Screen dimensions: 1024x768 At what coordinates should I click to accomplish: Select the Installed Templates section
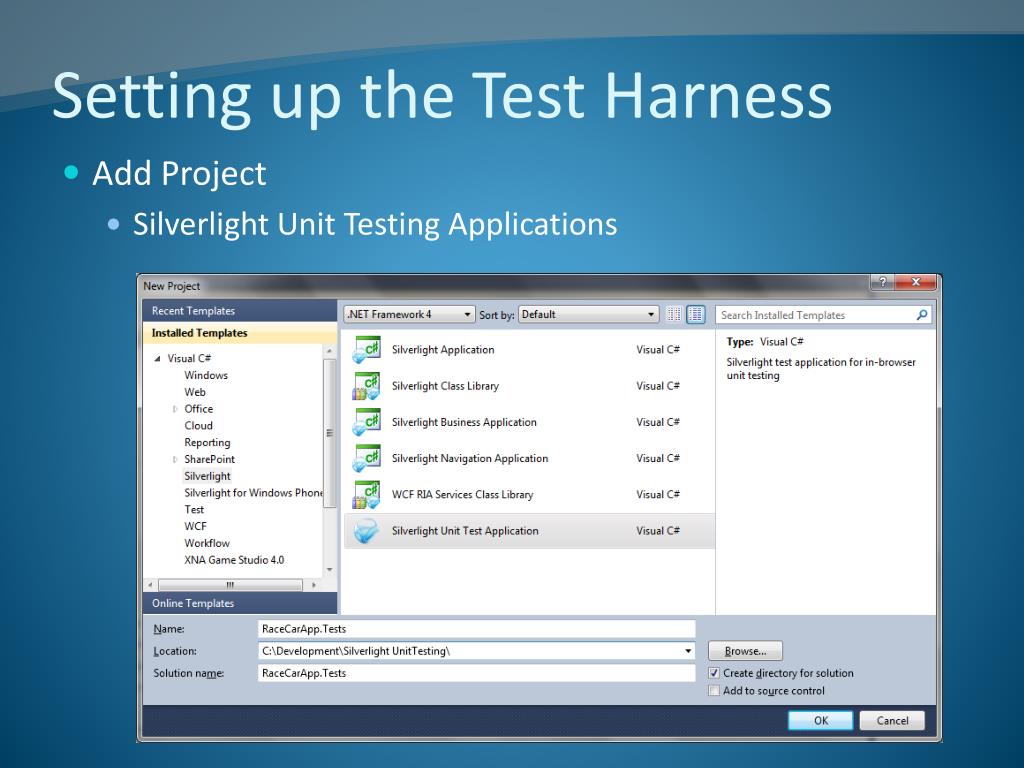click(x=240, y=333)
